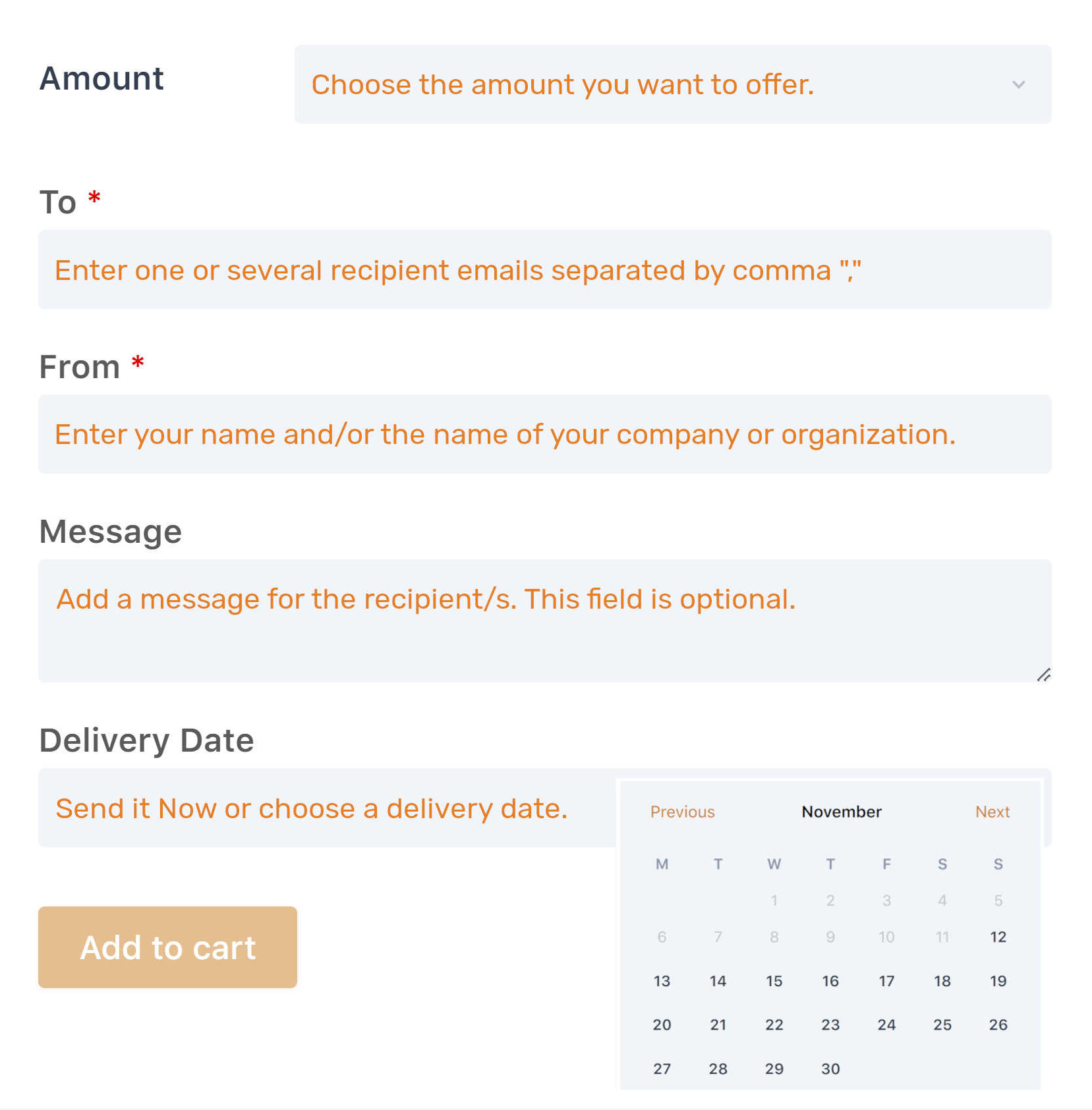Open the Delivery Date field
Screen dimensions: 1092x1110
coord(327,808)
